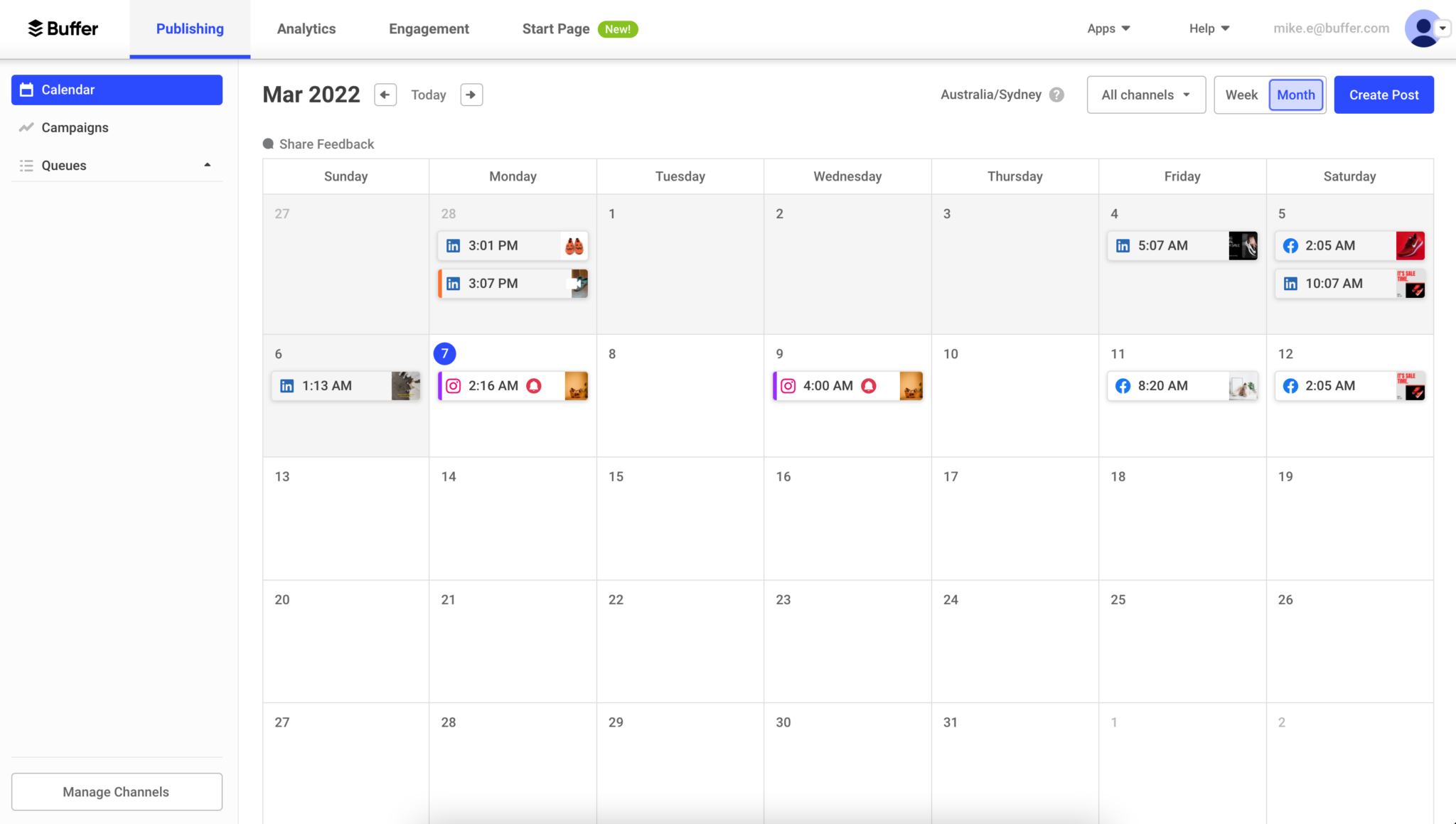Viewport: 1456px width, 824px height.
Task: Select the Calendar icon in the sidebar
Action: click(26, 90)
